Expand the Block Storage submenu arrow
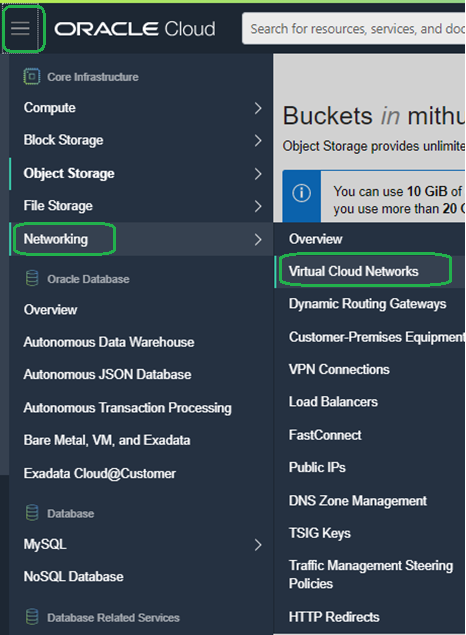466x635 pixels. [x=258, y=141]
